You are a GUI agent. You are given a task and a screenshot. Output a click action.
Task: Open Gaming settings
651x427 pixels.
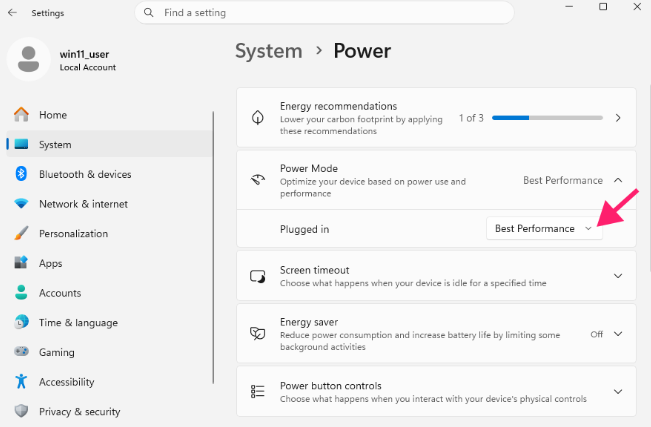pyautogui.click(x=110, y=351)
